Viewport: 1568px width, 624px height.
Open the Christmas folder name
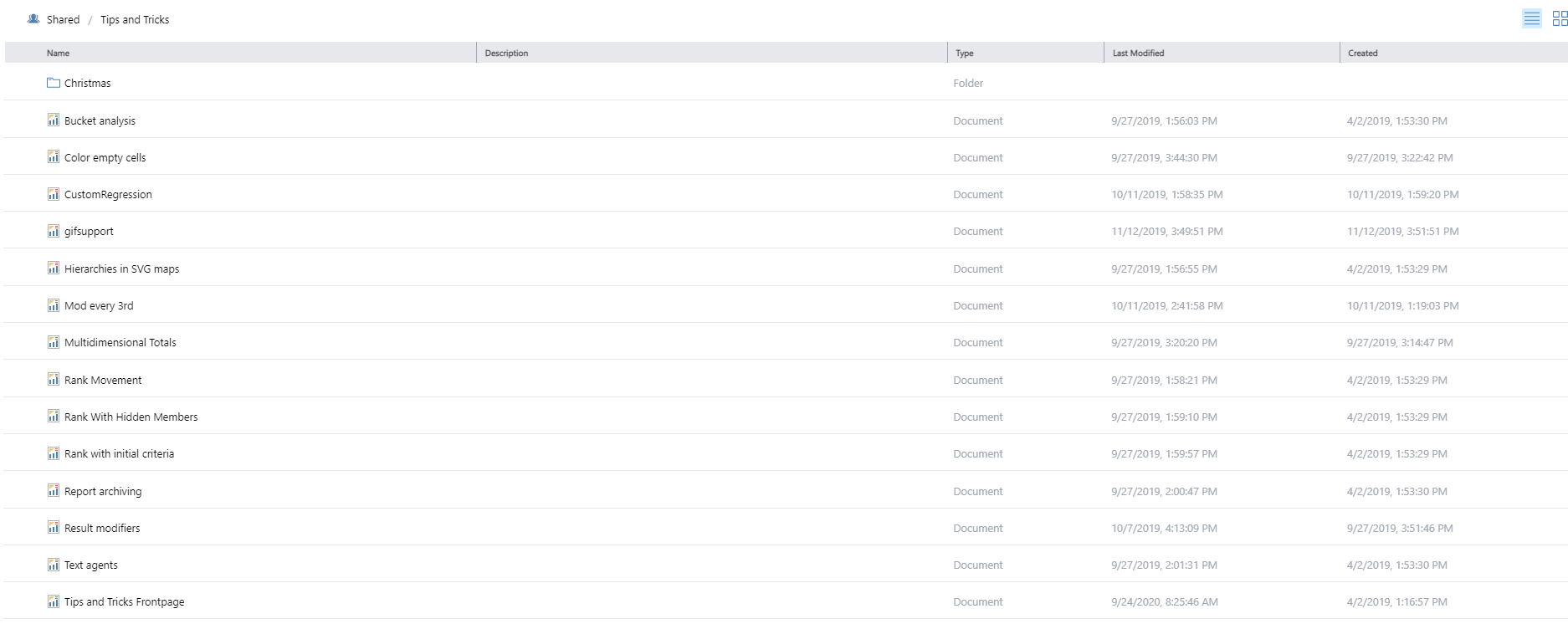87,83
